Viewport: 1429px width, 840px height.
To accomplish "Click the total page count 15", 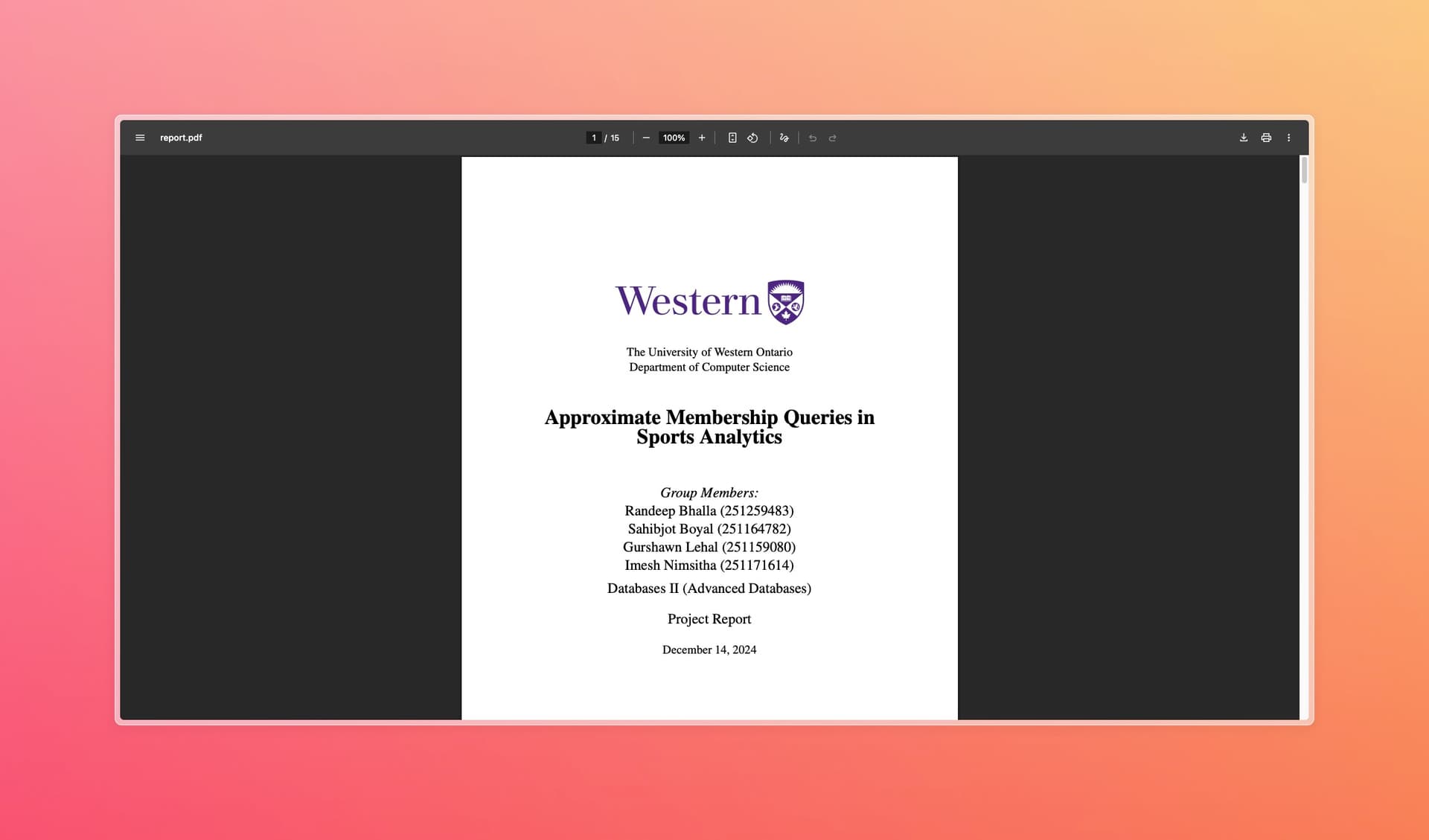I will pos(615,138).
